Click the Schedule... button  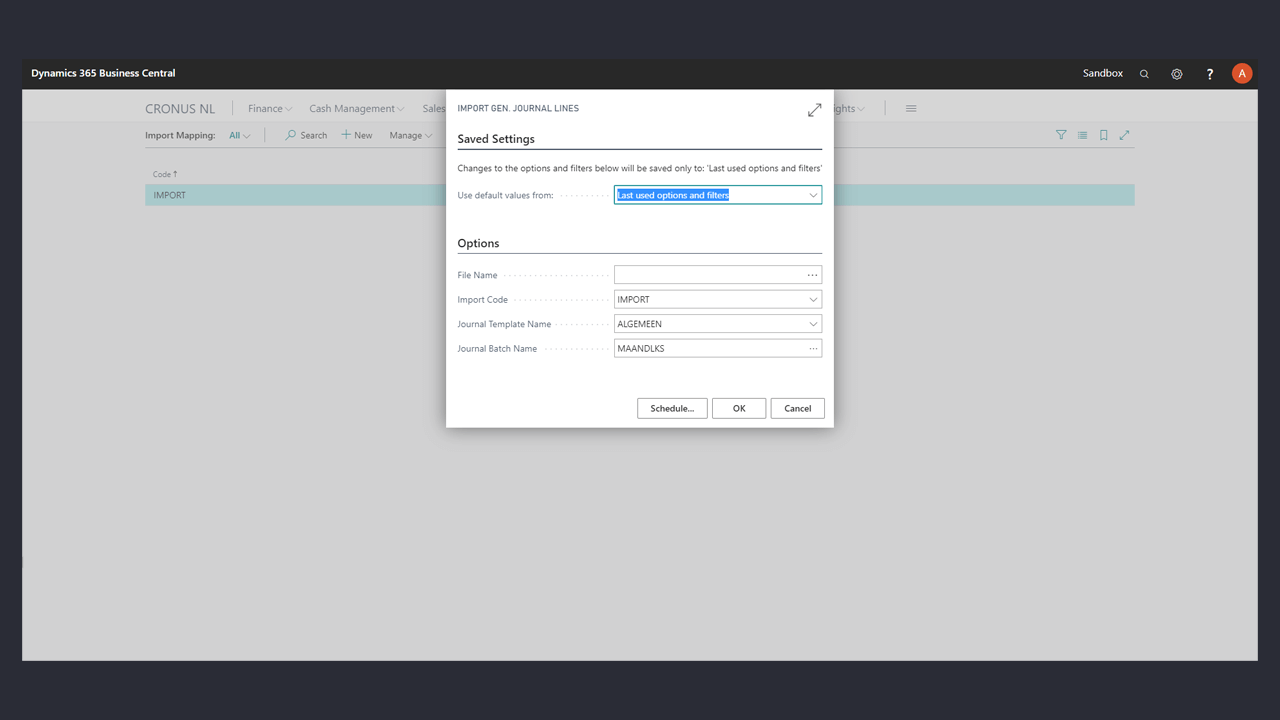(672, 408)
